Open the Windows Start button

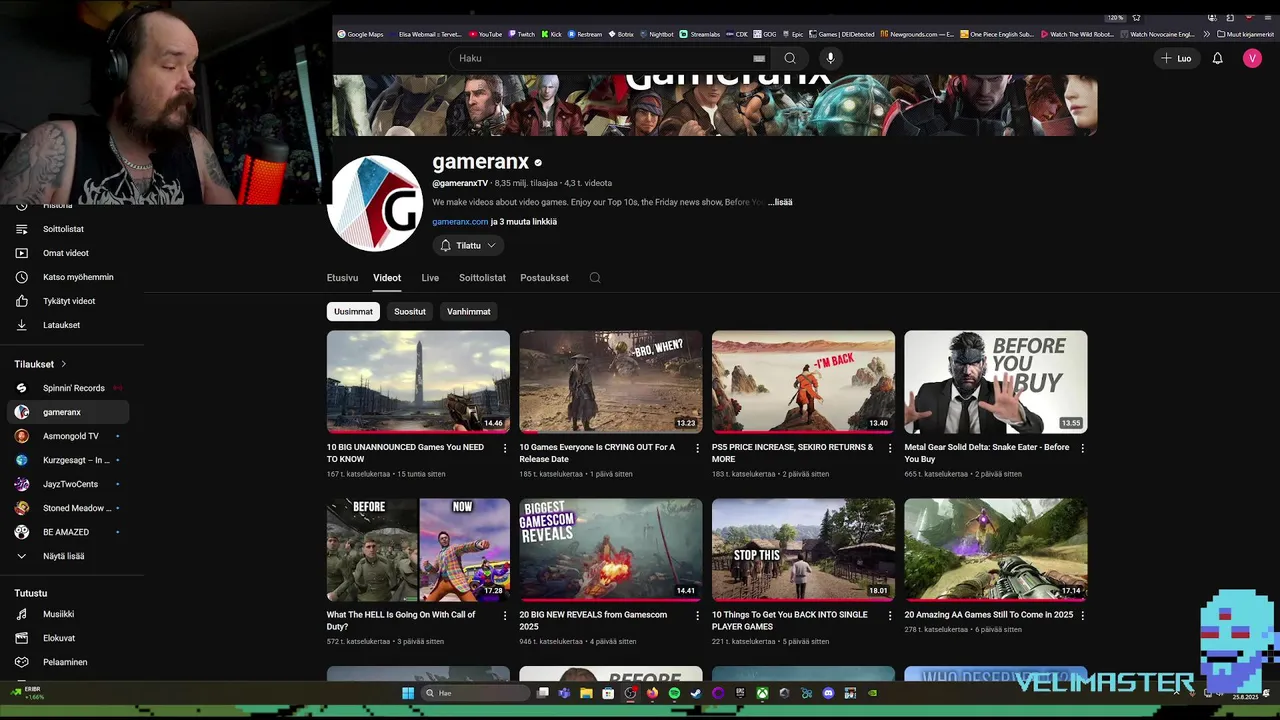(408, 693)
